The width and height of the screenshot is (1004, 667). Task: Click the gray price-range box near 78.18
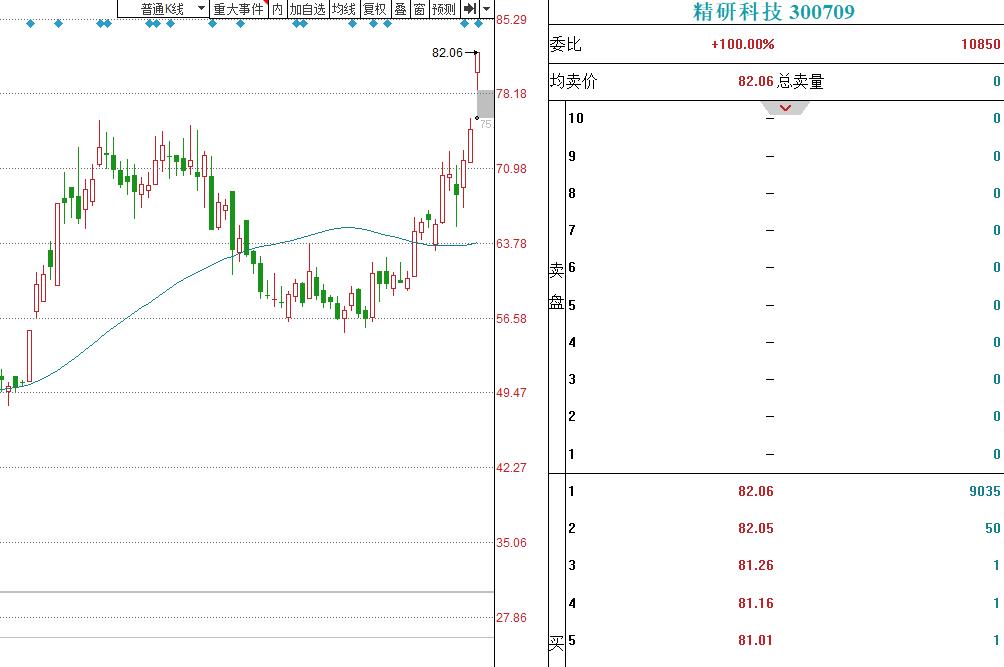click(485, 104)
